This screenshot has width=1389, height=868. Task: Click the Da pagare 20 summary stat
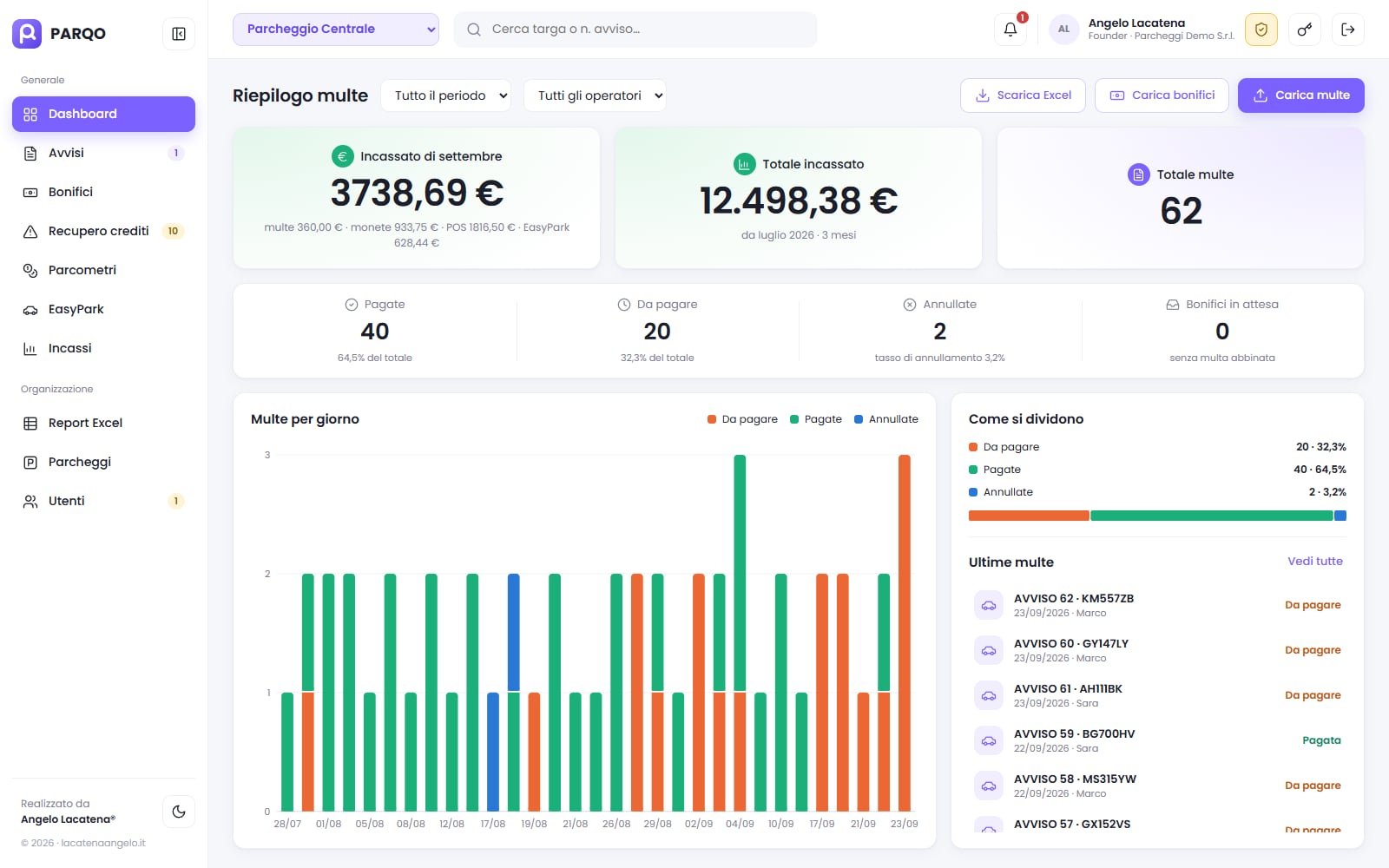(657, 331)
